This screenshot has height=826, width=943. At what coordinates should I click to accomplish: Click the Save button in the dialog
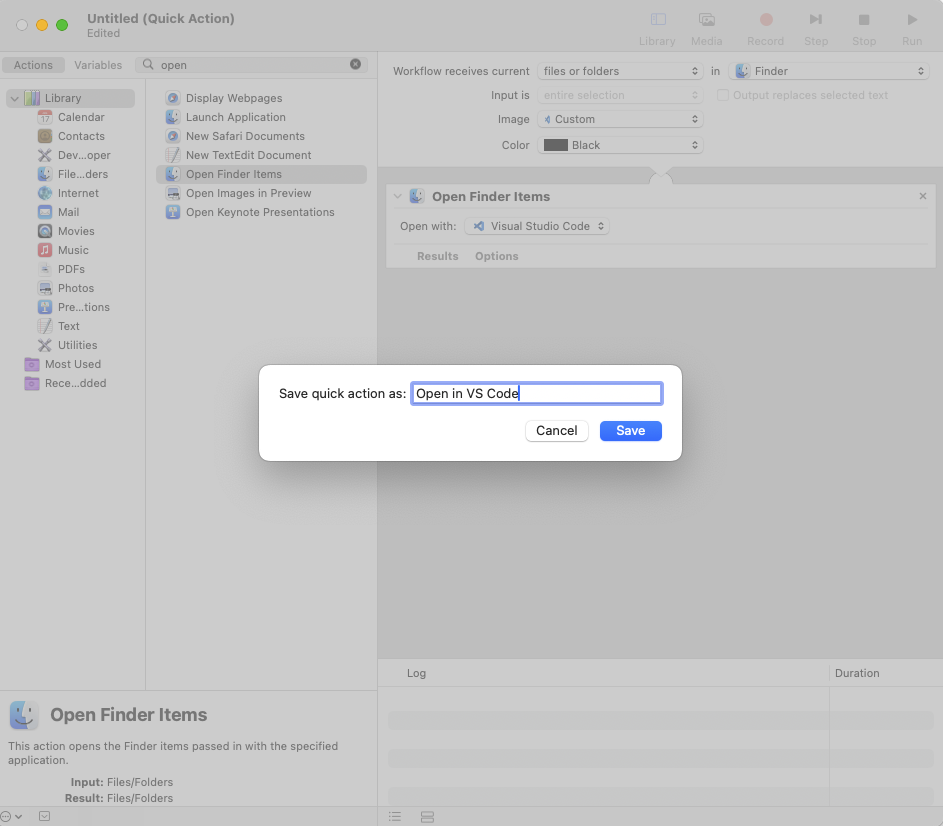coord(631,431)
